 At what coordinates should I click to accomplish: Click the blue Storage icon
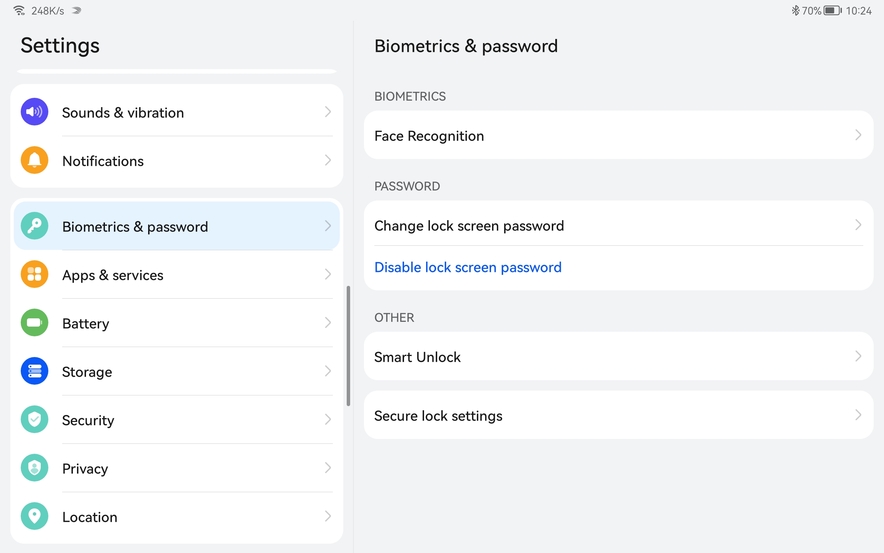point(34,371)
